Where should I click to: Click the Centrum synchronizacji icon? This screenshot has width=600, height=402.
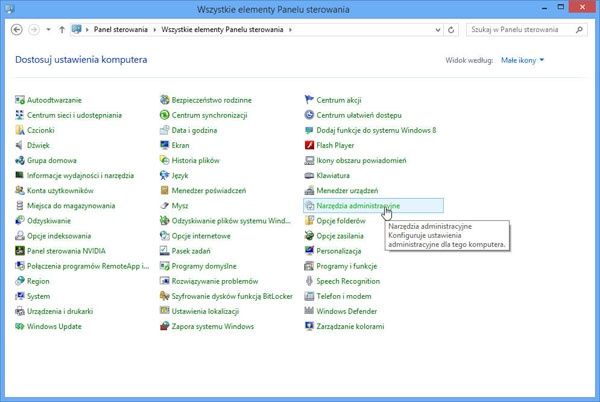click(x=165, y=115)
